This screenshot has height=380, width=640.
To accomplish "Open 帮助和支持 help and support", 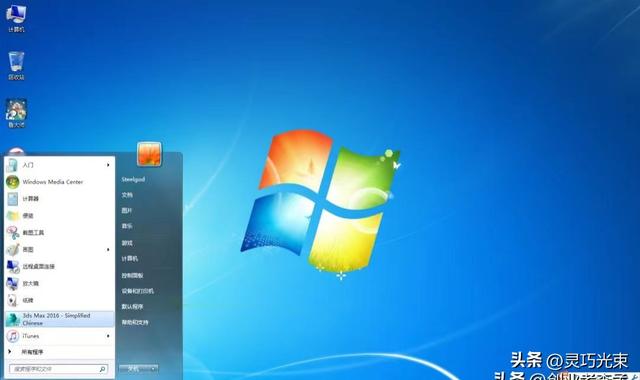I will [x=135, y=322].
